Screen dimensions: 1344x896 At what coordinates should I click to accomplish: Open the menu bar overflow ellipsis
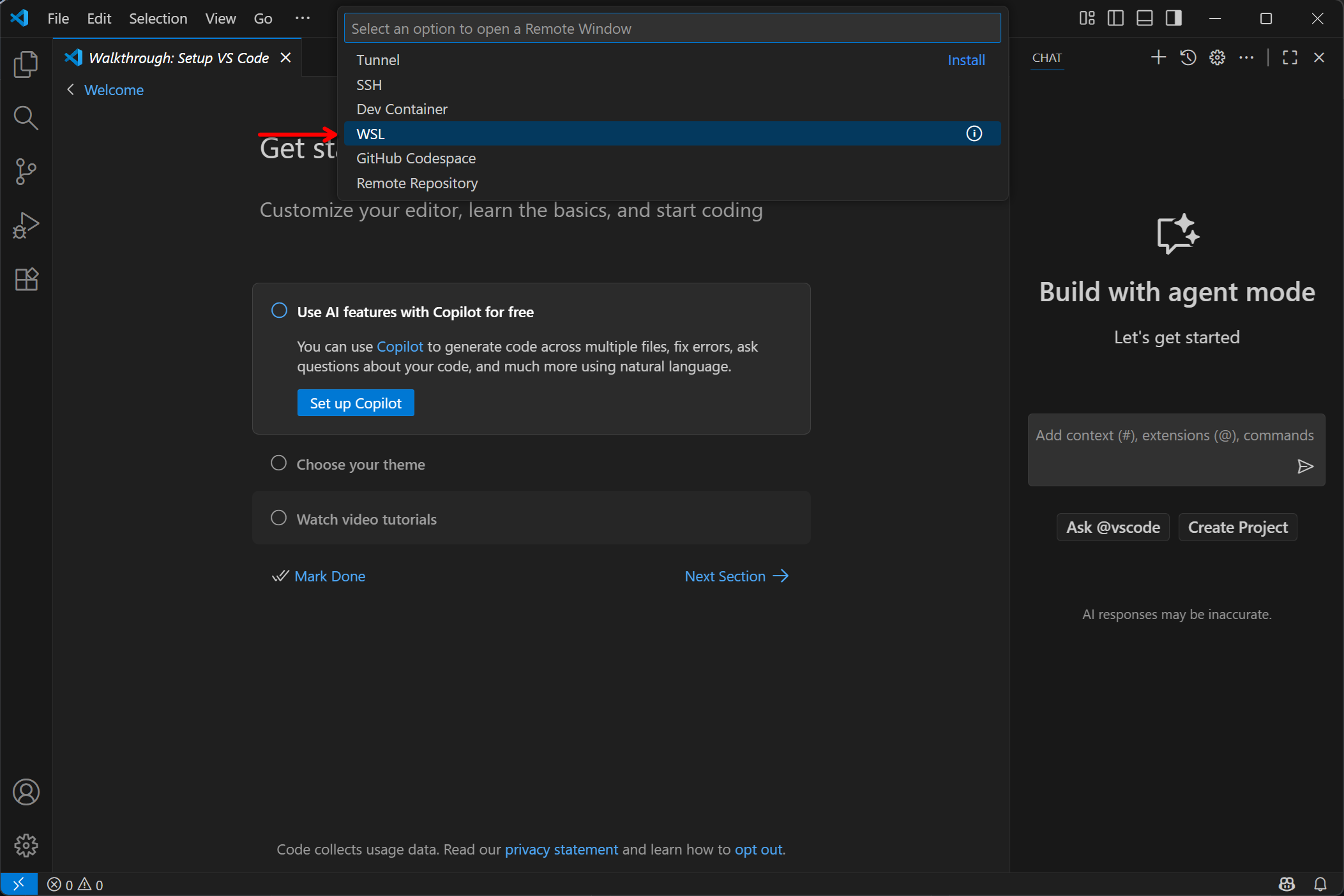tap(303, 19)
